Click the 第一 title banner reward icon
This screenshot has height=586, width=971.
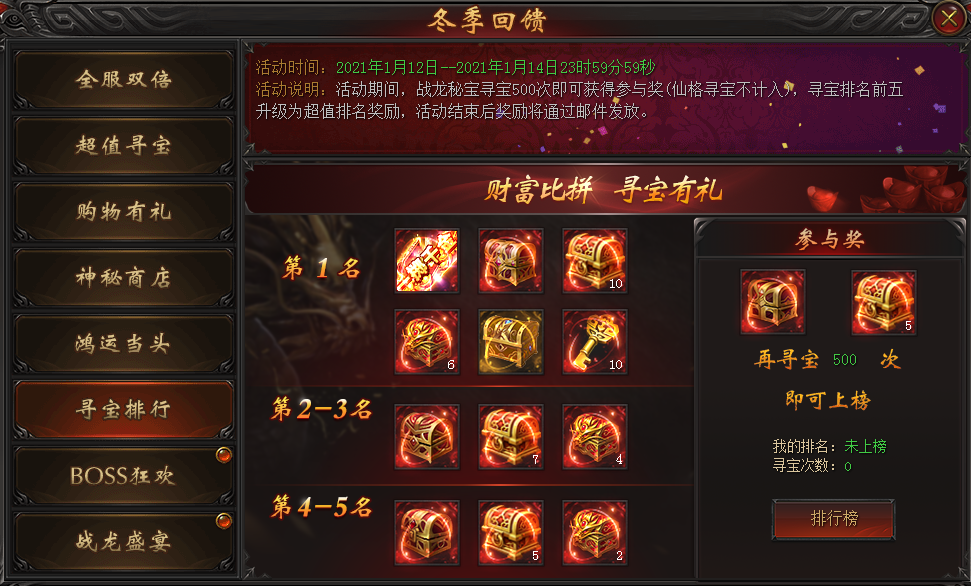(x=427, y=261)
